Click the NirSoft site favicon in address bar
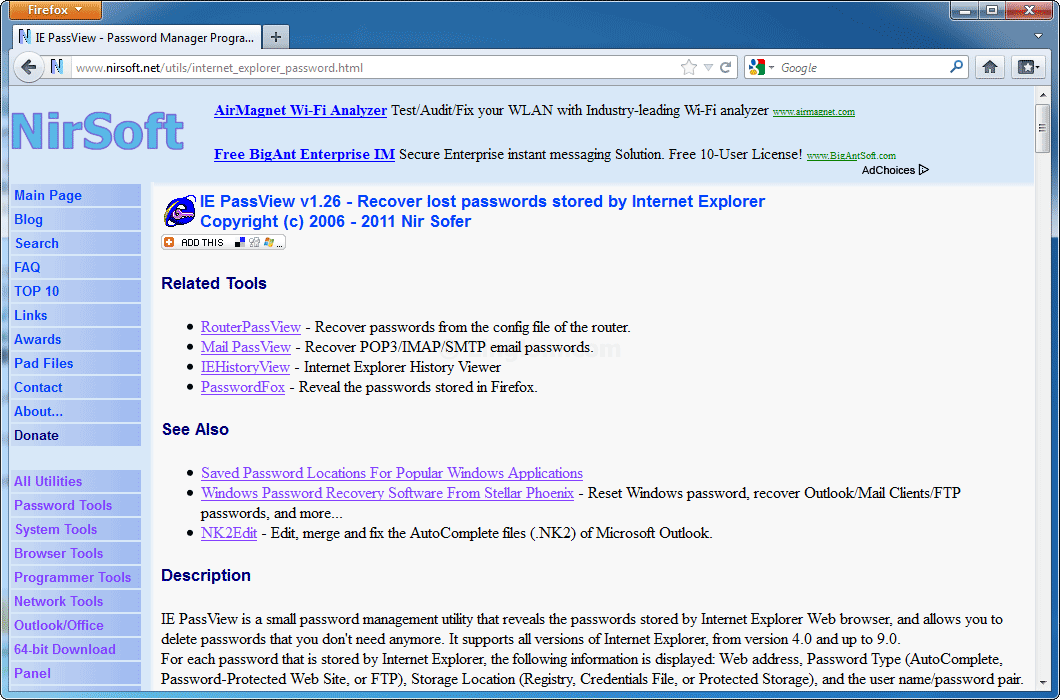The image size is (1060, 700). coord(57,67)
